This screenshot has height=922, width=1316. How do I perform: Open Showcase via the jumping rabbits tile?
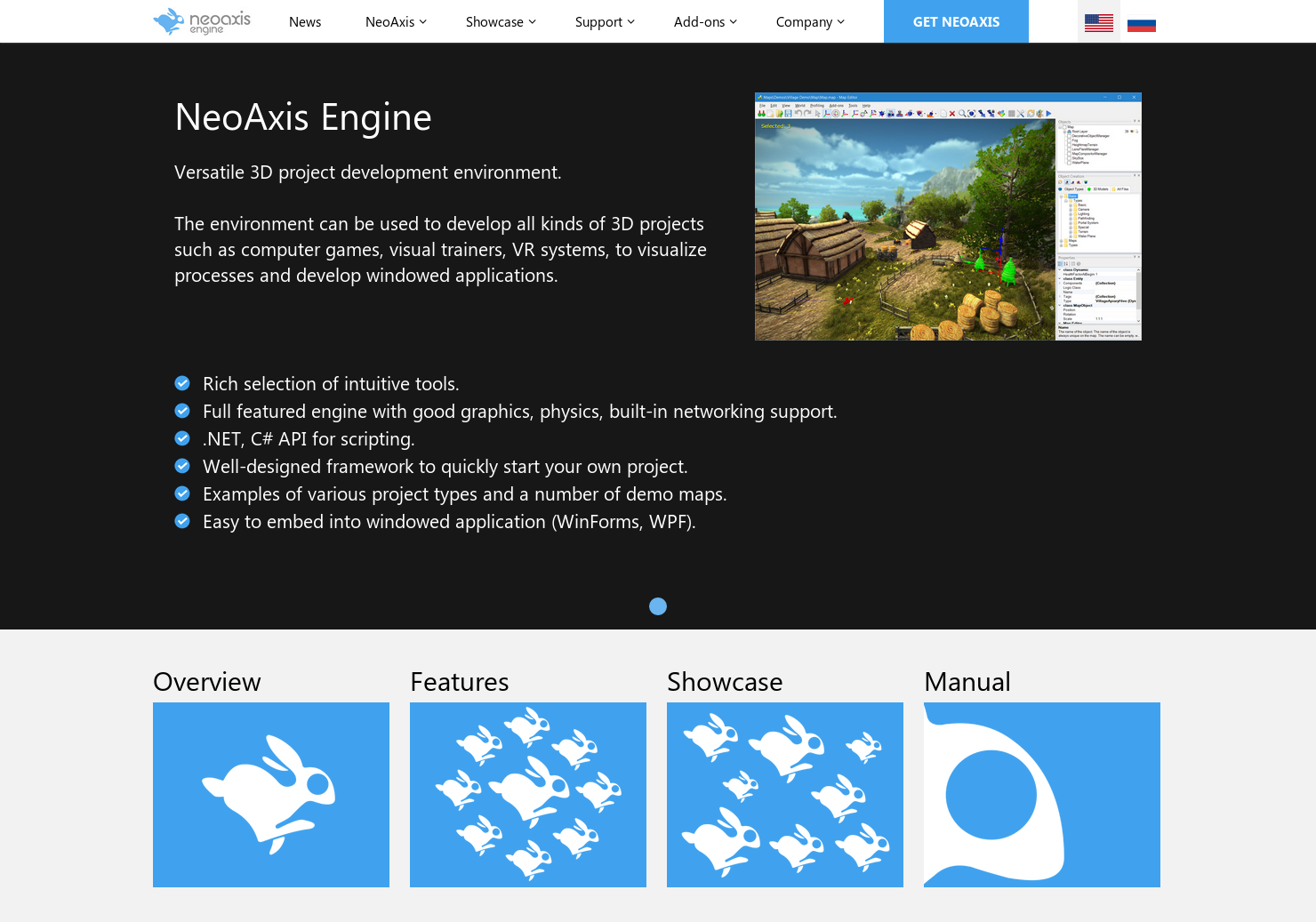(x=784, y=794)
